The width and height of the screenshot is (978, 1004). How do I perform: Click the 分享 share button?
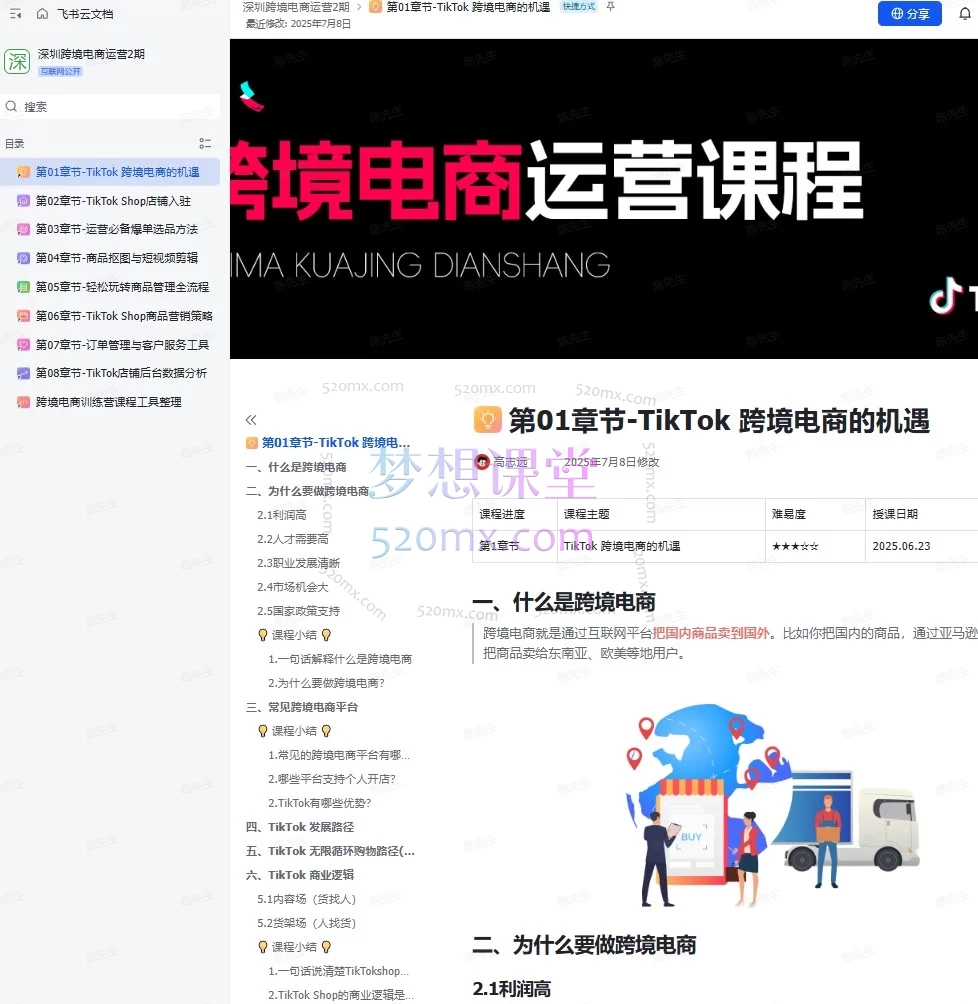click(909, 13)
